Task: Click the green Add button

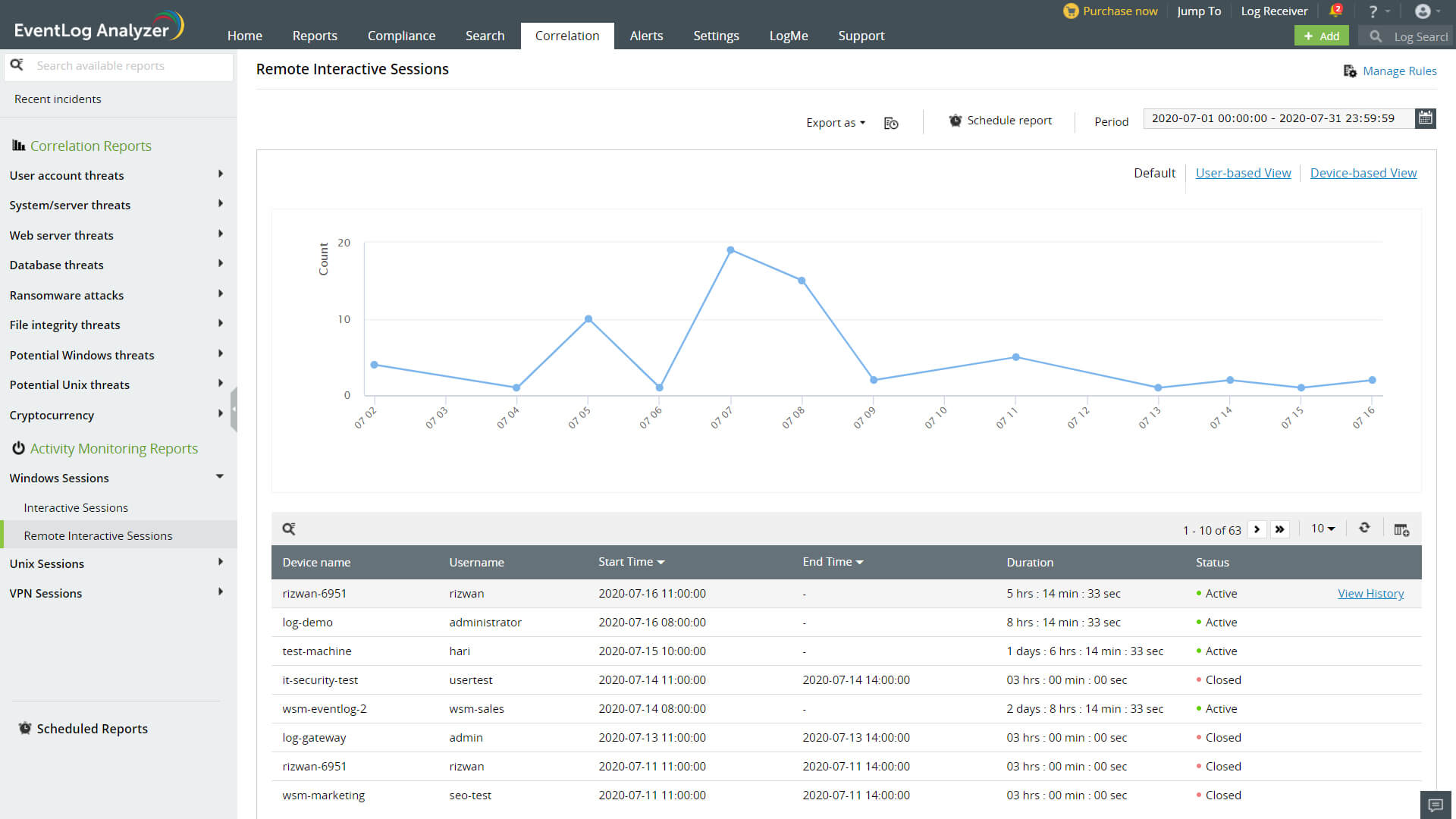Action: click(1321, 36)
